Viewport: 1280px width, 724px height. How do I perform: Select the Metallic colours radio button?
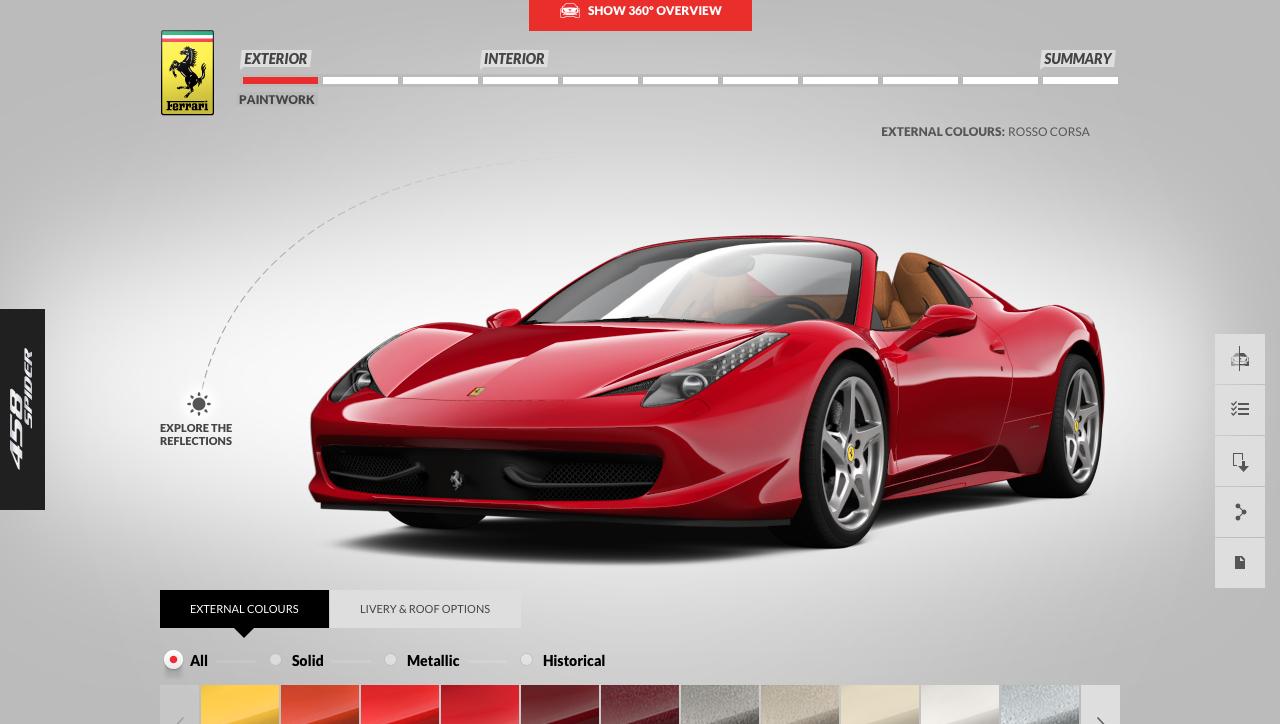[391, 660]
